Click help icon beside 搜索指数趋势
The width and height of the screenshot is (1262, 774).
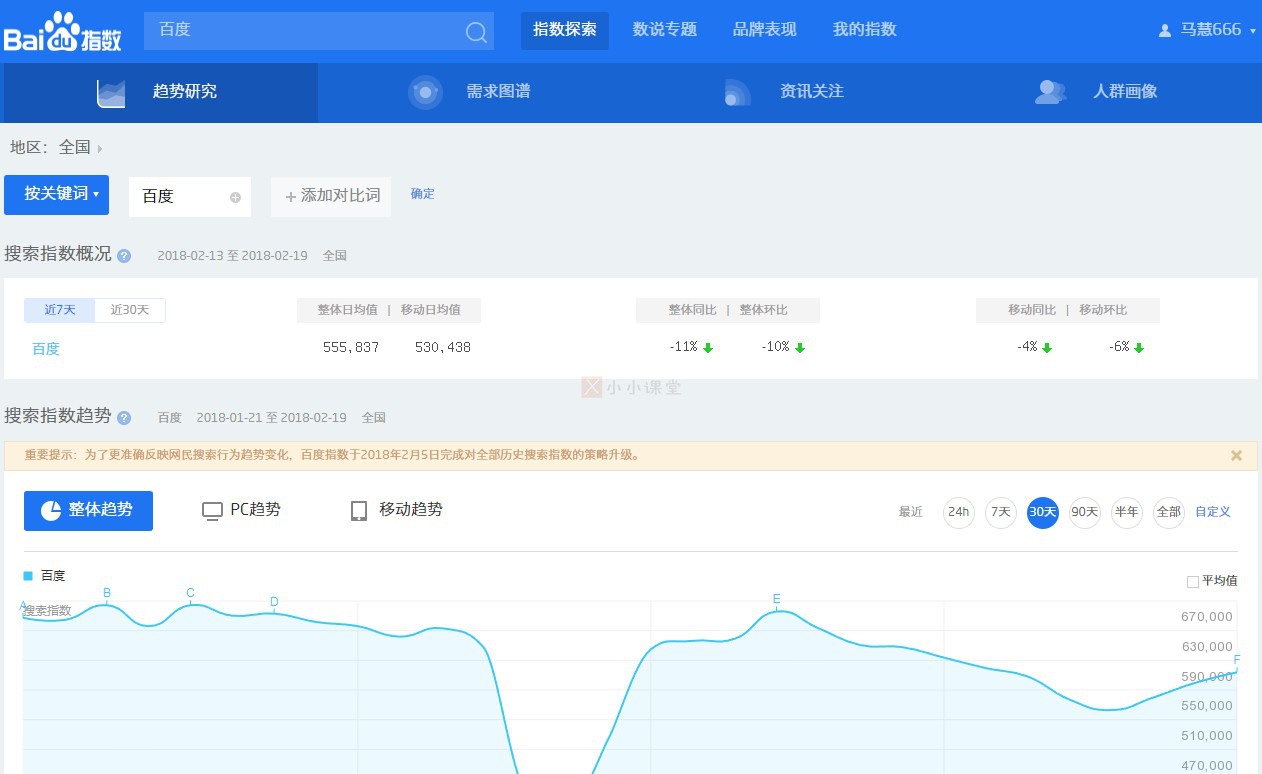pos(124,418)
